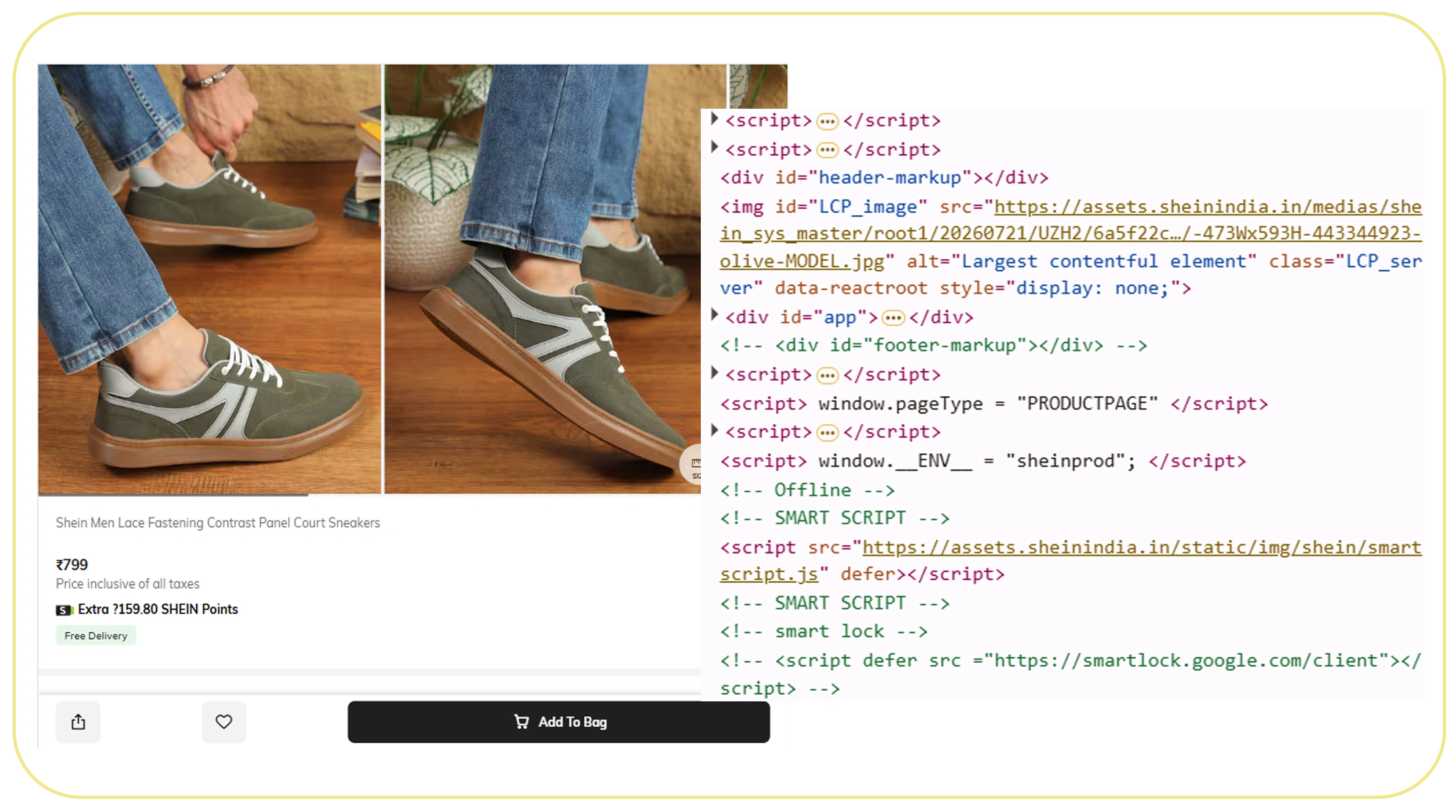1456x812 pixels.
Task: Tap the heart wishlist icon
Action: coord(224,722)
